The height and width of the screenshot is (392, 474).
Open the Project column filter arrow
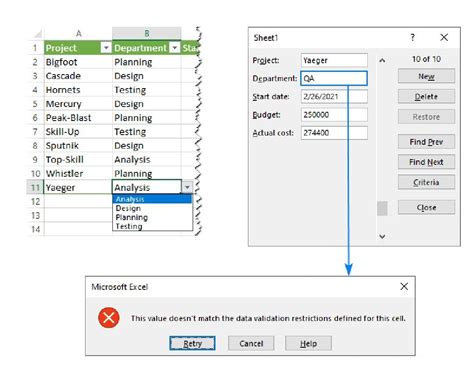coord(106,48)
